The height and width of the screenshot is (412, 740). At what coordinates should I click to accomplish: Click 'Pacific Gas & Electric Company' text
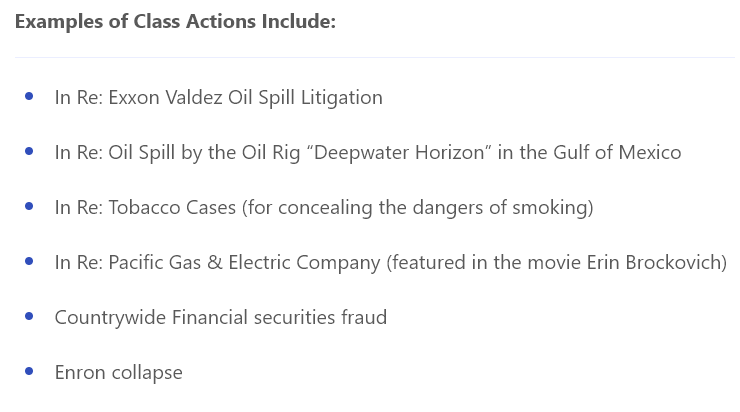click(x=244, y=262)
